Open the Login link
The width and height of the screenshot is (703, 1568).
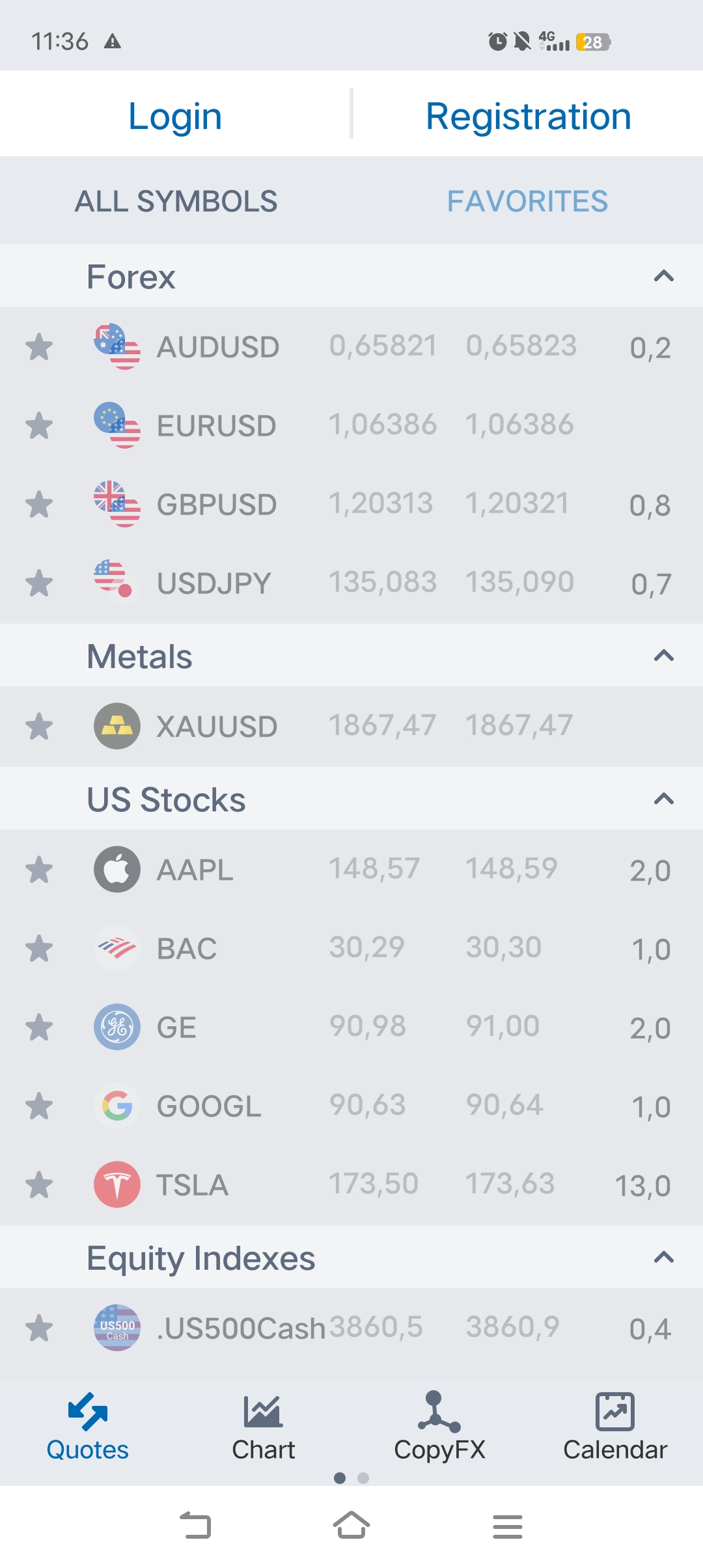[x=175, y=116]
